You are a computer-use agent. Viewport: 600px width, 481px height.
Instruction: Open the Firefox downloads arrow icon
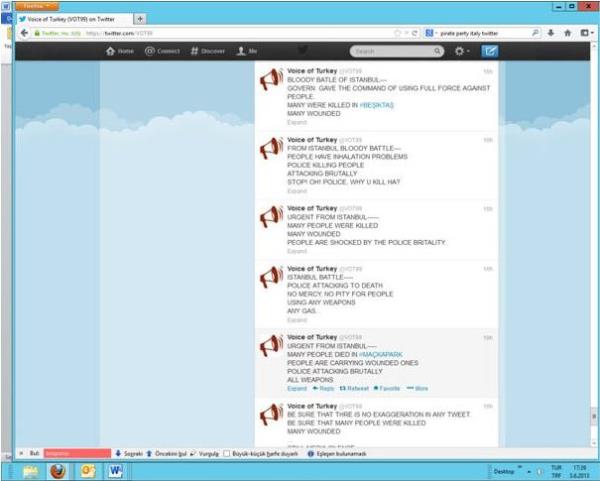(x=551, y=33)
